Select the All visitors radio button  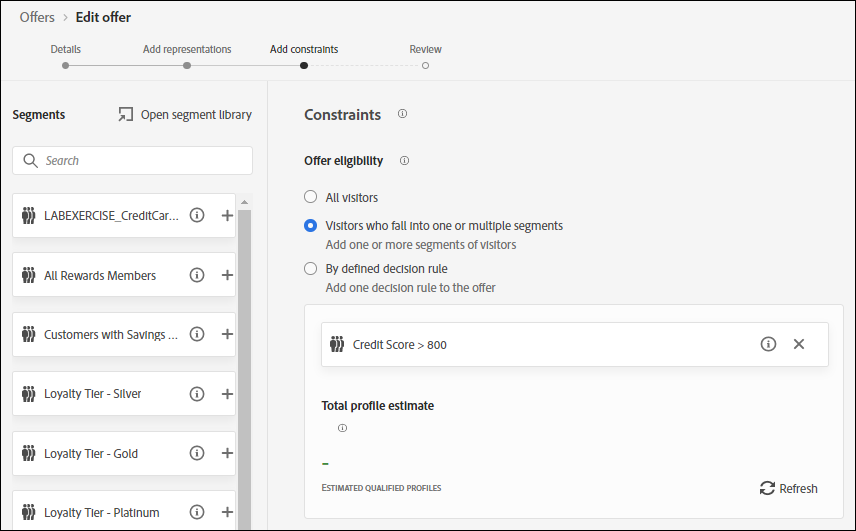tap(310, 196)
